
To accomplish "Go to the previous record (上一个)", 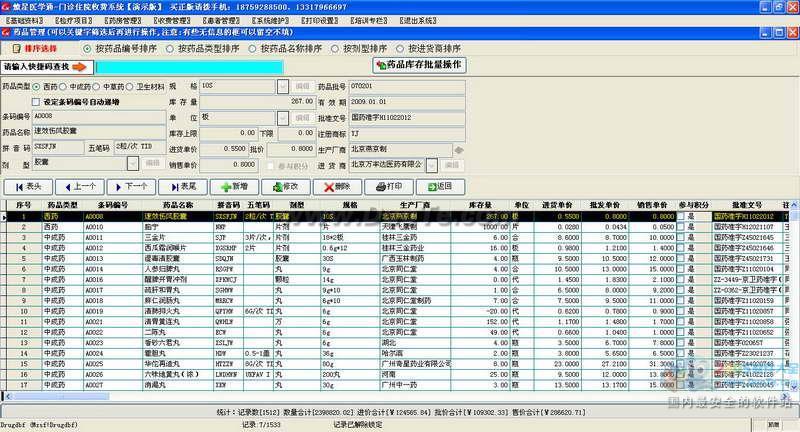I will coord(80,187).
